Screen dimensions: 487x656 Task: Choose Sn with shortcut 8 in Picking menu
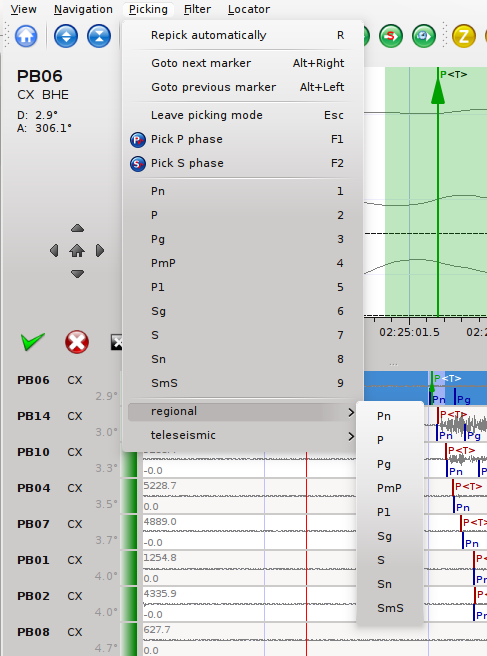click(x=243, y=359)
